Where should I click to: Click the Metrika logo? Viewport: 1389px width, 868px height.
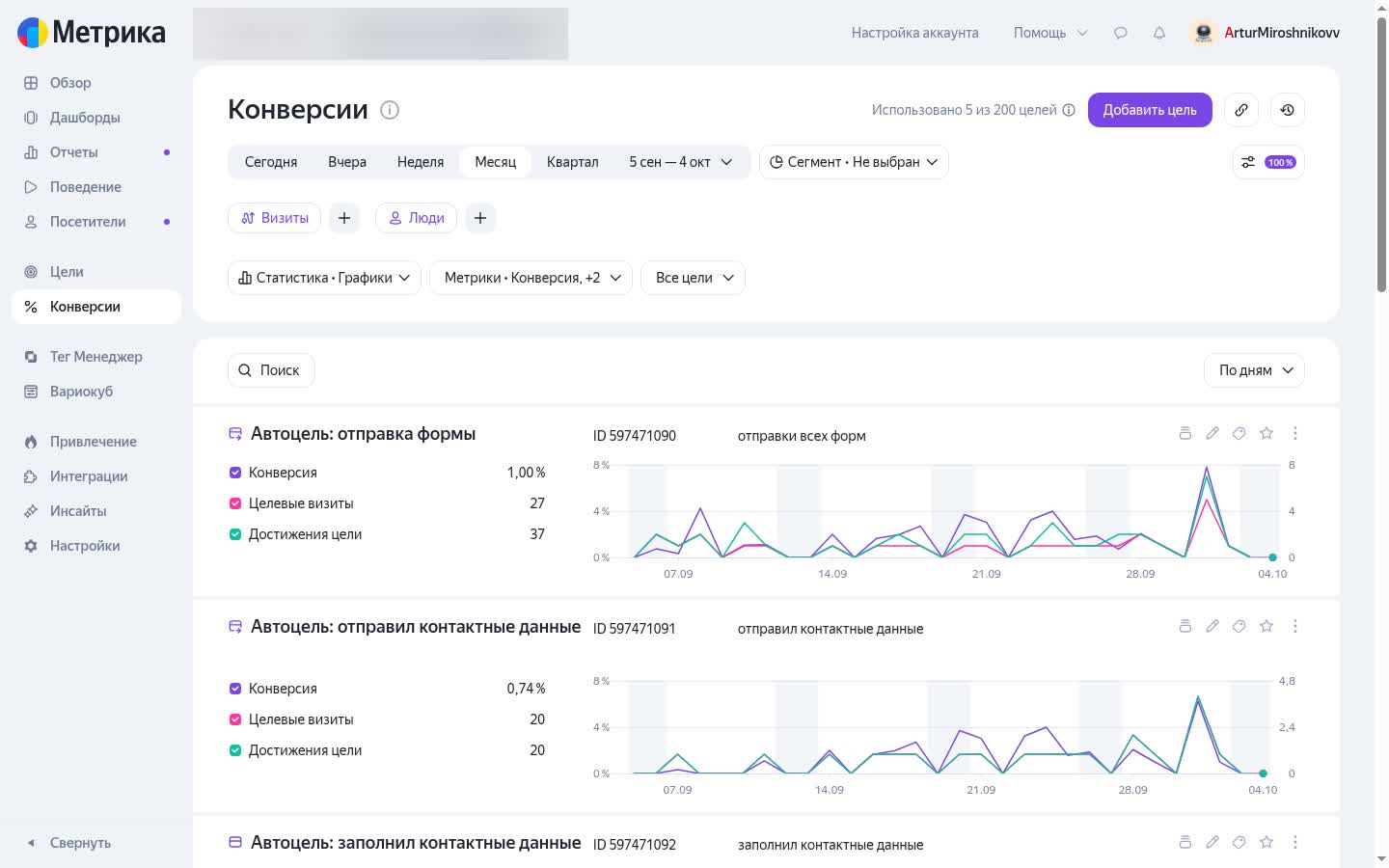[x=92, y=33]
